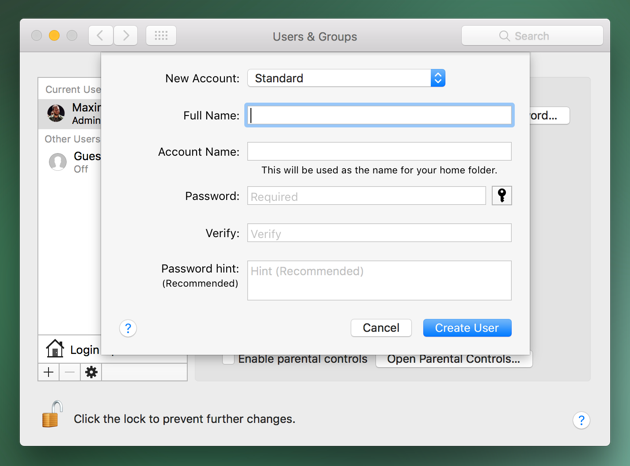Open the gear actions menu
The width and height of the screenshot is (630, 466).
[x=91, y=372]
